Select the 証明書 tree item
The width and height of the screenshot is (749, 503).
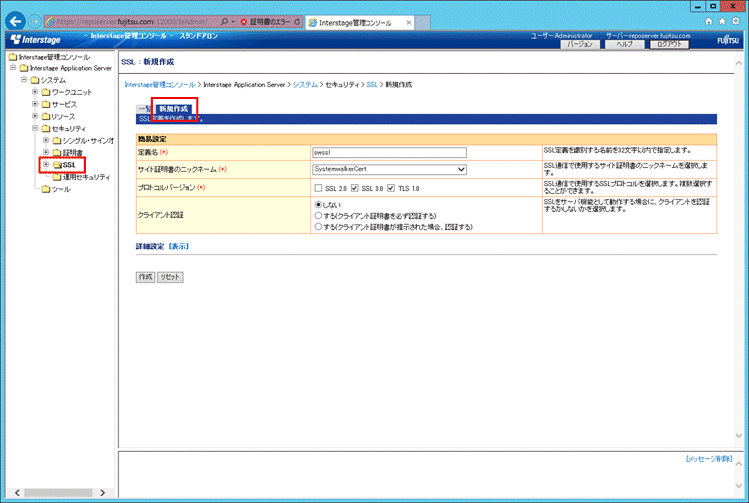[73, 153]
